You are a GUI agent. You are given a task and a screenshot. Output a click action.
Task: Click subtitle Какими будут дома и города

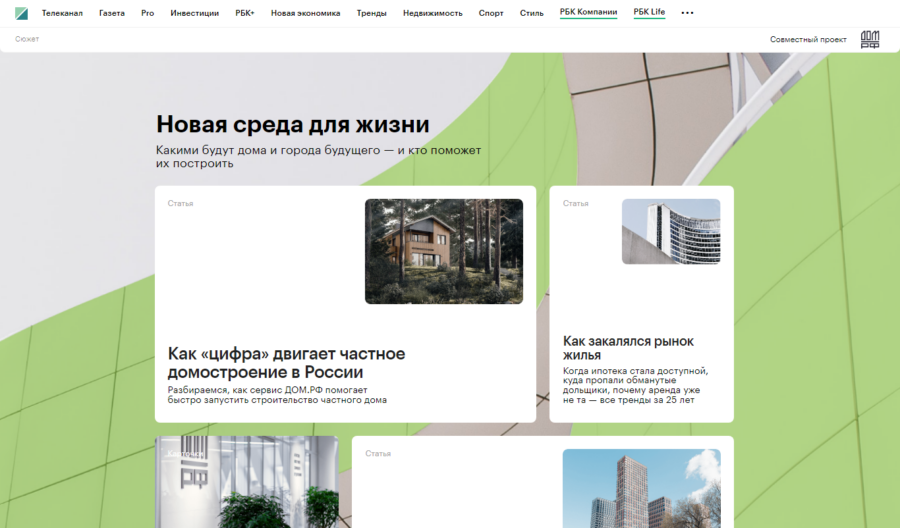(x=319, y=157)
